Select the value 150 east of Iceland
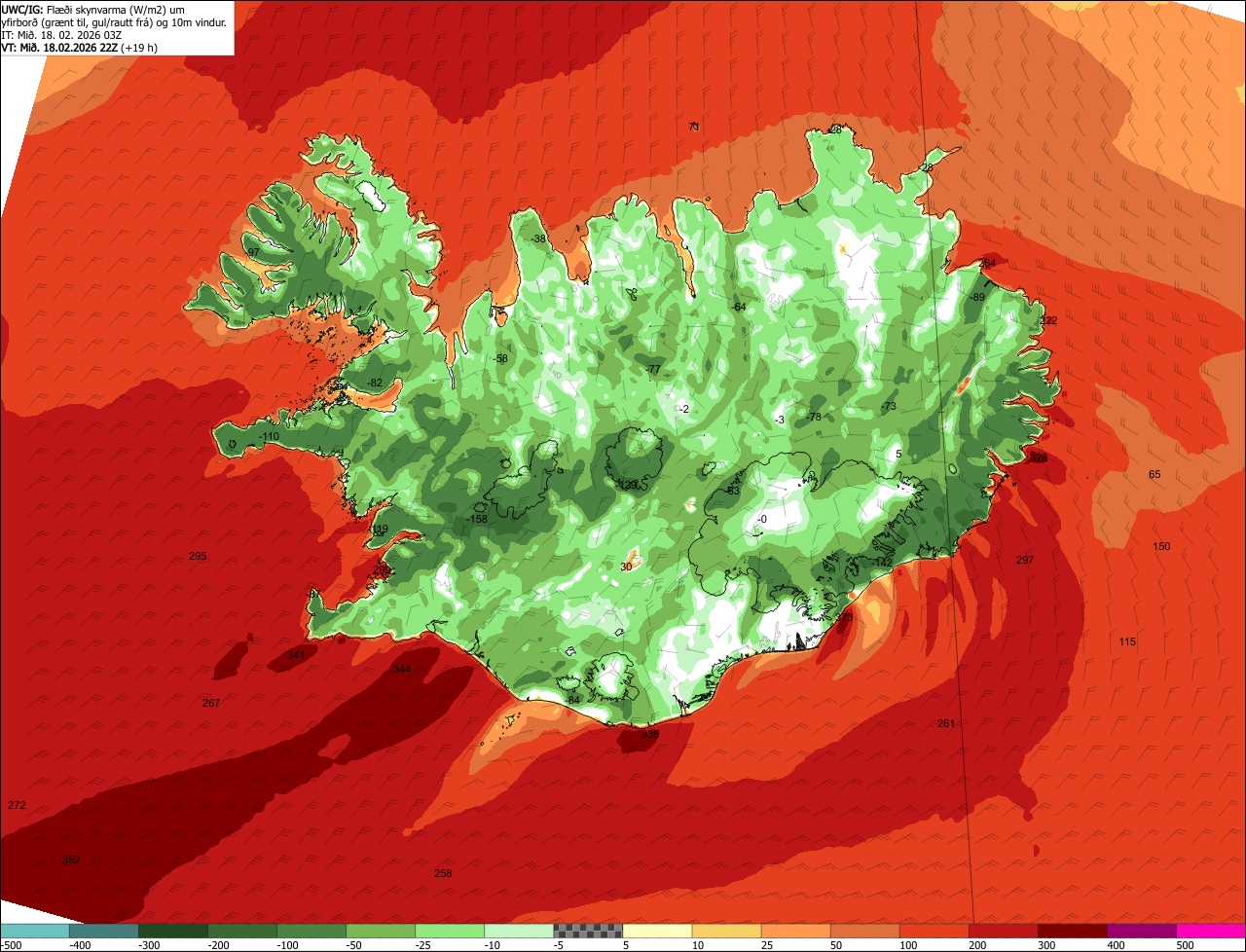This screenshot has width=1246, height=952. click(x=1161, y=547)
